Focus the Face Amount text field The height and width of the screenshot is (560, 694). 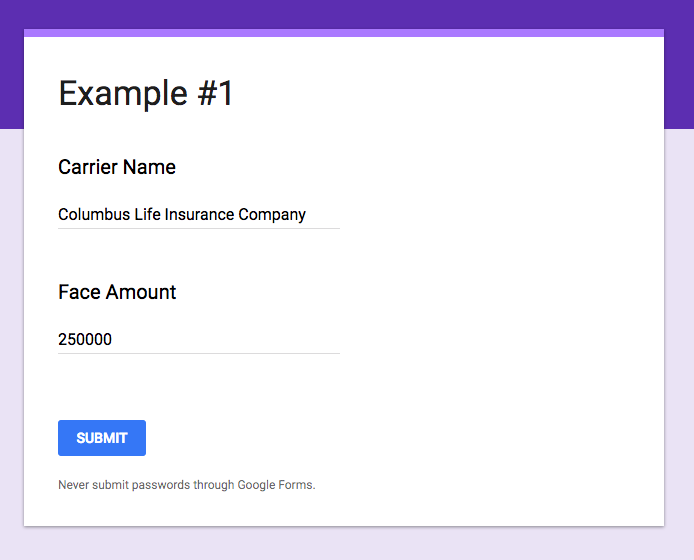[x=199, y=340]
